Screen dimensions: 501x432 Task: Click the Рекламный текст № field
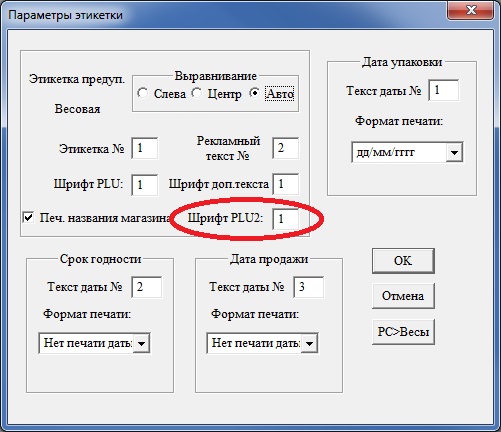click(x=286, y=148)
